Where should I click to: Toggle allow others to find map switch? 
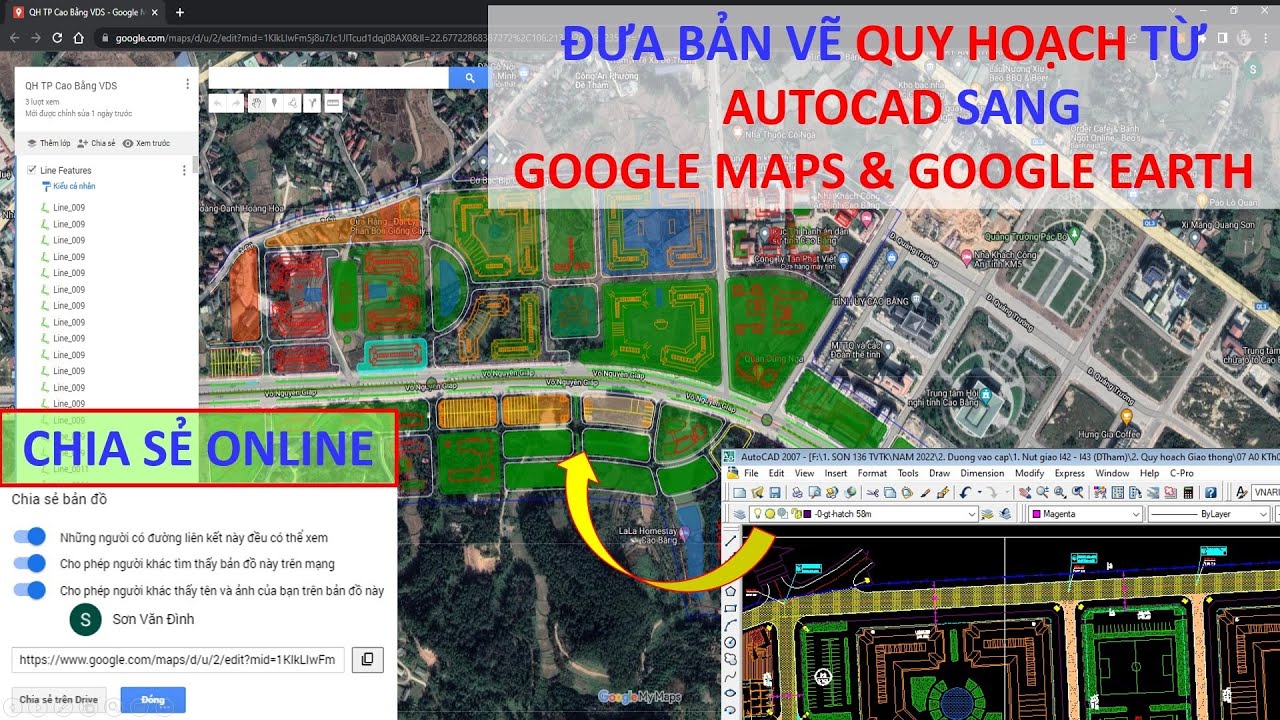30,564
